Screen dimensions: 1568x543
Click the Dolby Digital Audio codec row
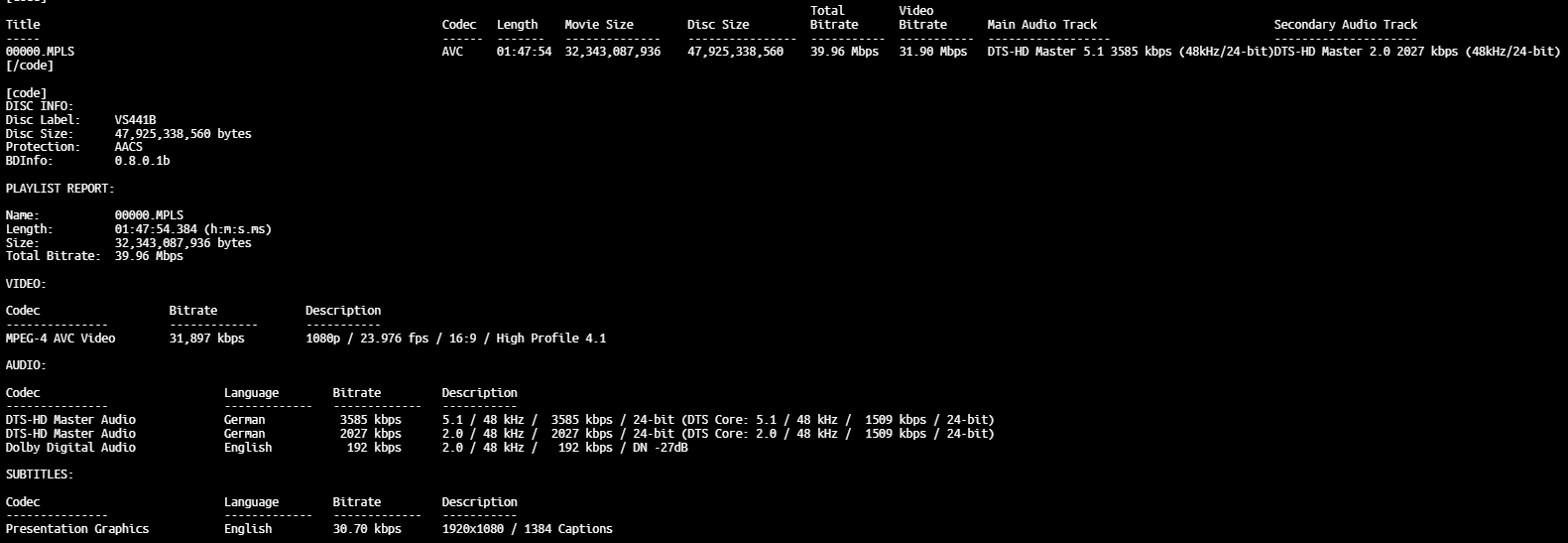70,448
